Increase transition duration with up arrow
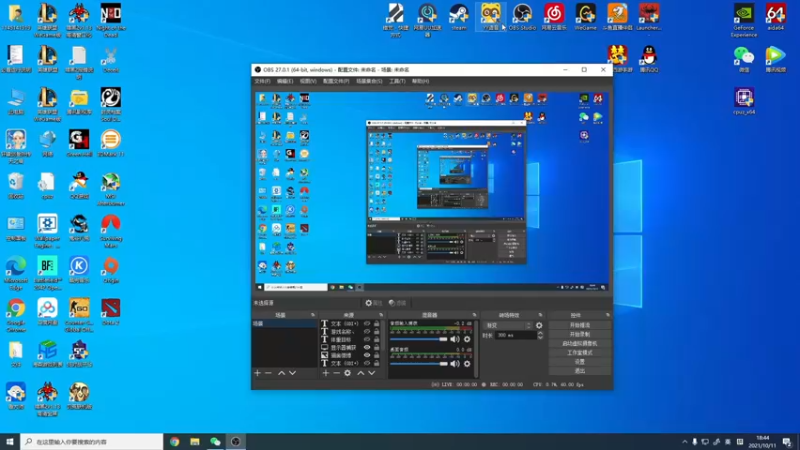 [540, 333]
